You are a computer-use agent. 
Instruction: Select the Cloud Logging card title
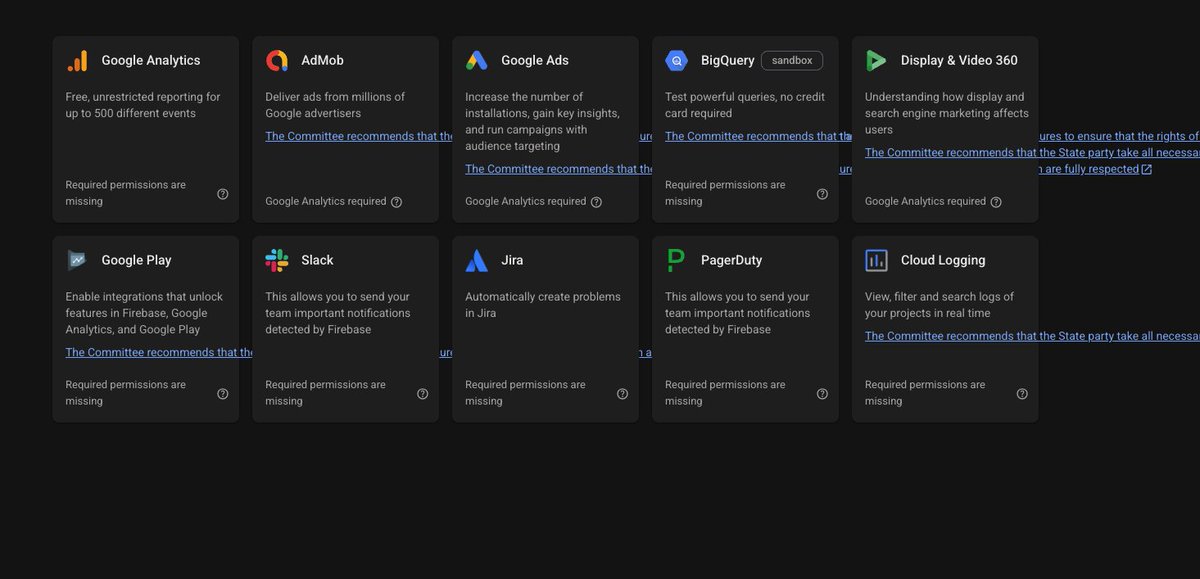943,261
